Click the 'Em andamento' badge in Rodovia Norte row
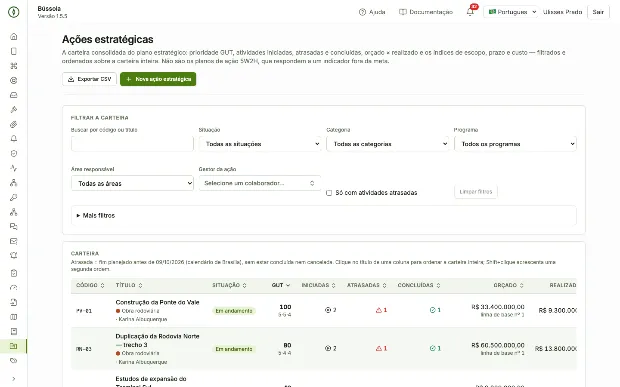The height and width of the screenshot is (387, 620). point(234,349)
